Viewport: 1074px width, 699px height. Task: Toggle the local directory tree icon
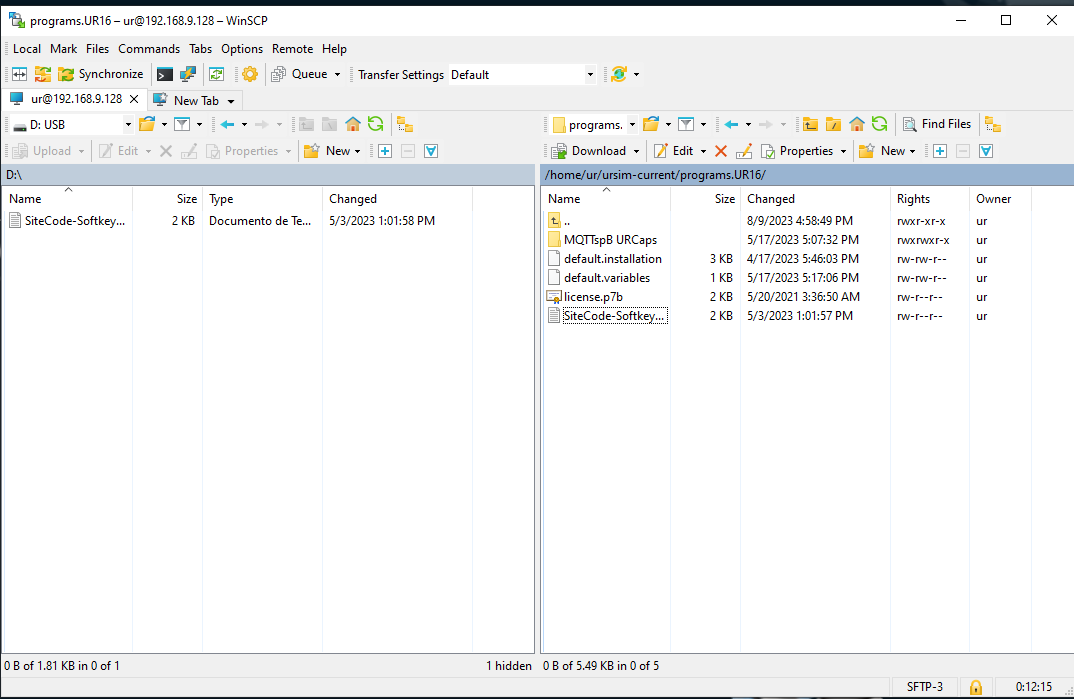click(x=405, y=124)
